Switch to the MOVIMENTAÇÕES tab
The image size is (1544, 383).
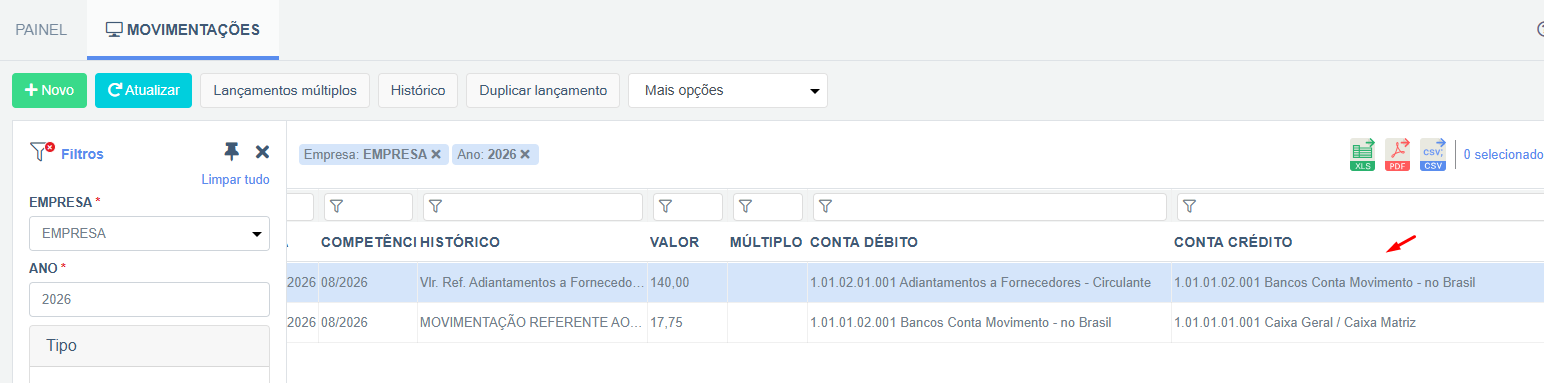[183, 30]
